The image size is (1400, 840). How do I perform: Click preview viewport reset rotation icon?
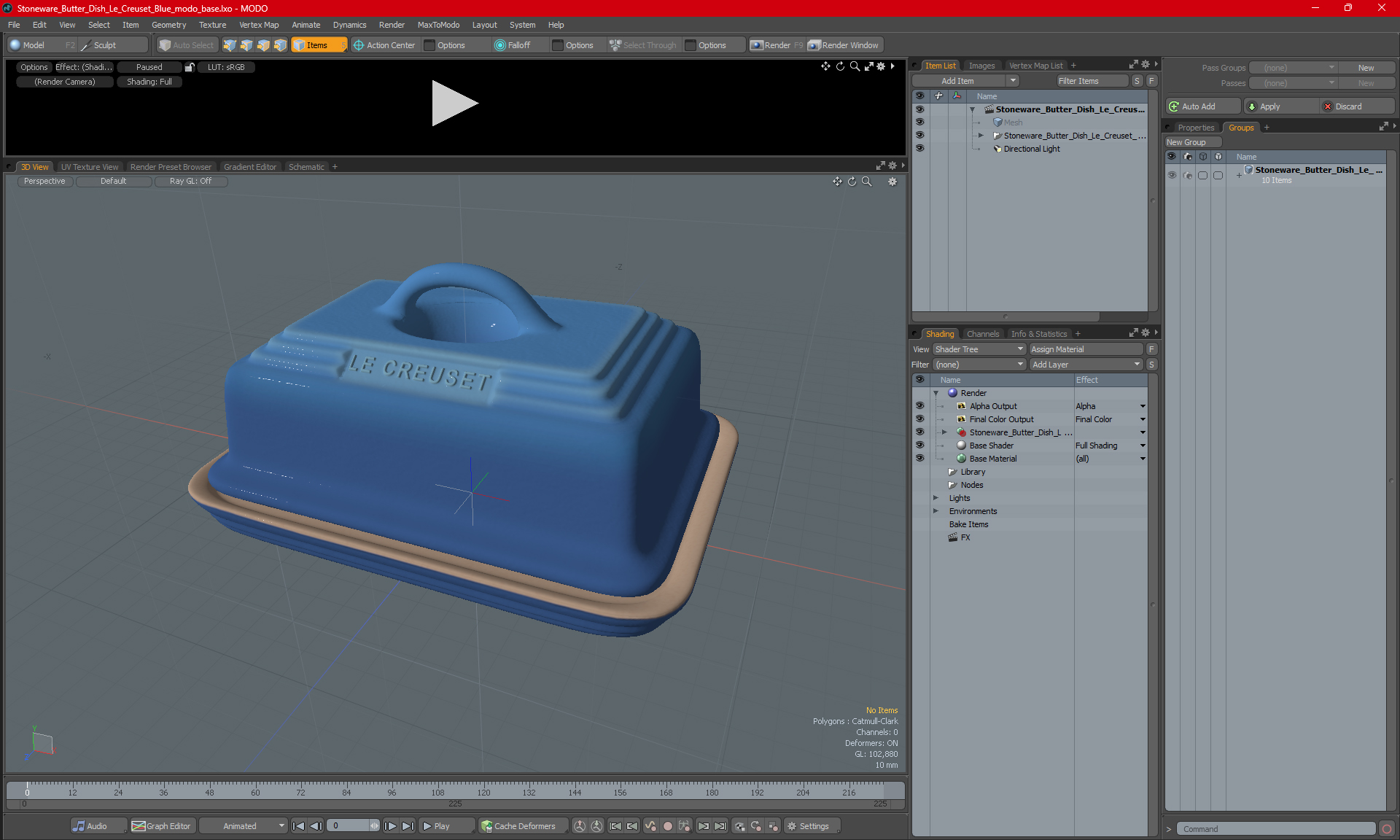pos(840,66)
